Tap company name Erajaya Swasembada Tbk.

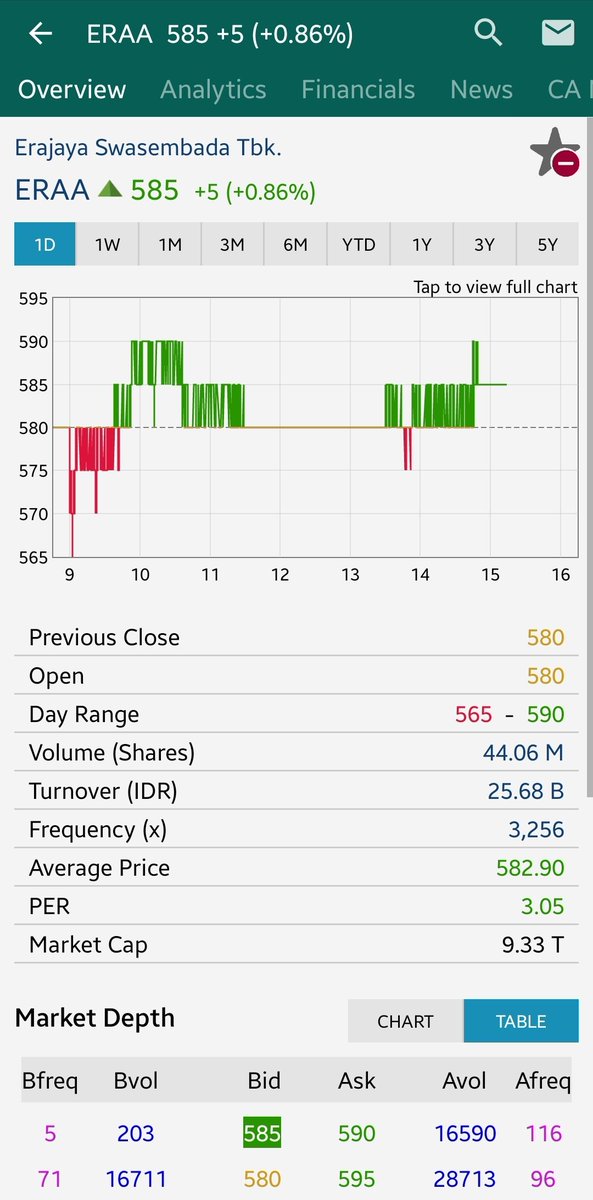click(148, 148)
